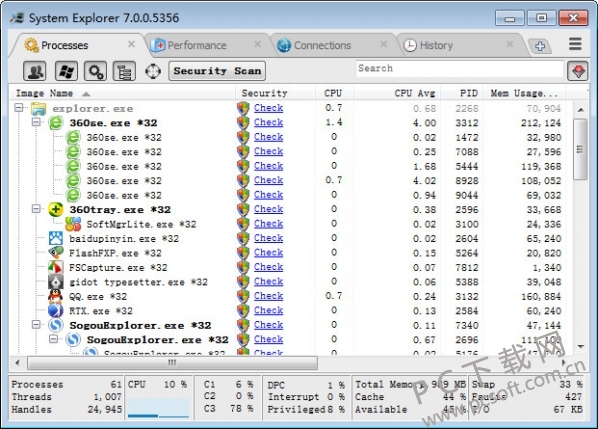598x429 pixels.
Task: Open the hamburger main menu icon
Action: [575, 44]
